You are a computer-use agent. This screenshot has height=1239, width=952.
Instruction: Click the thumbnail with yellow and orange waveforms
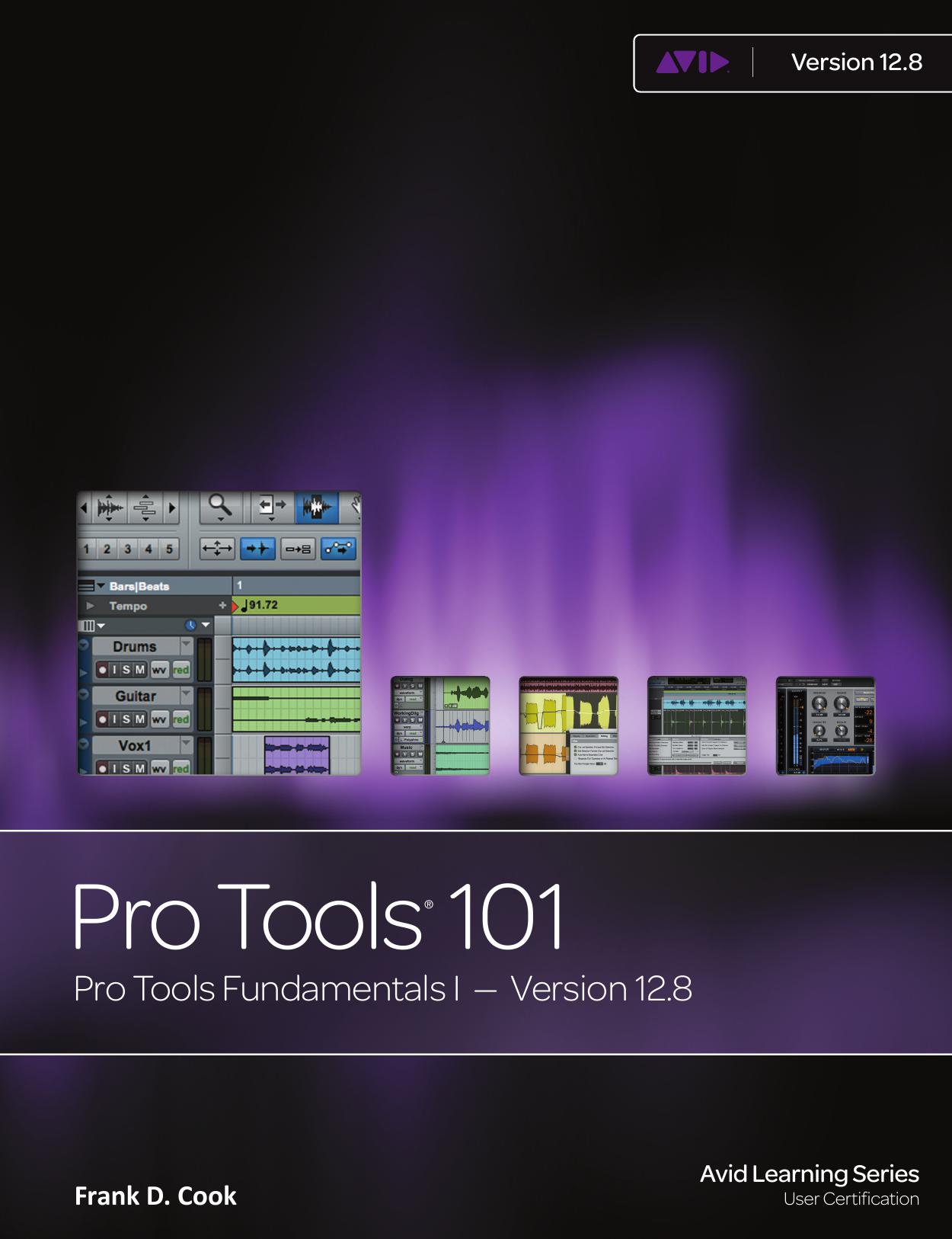[568, 725]
